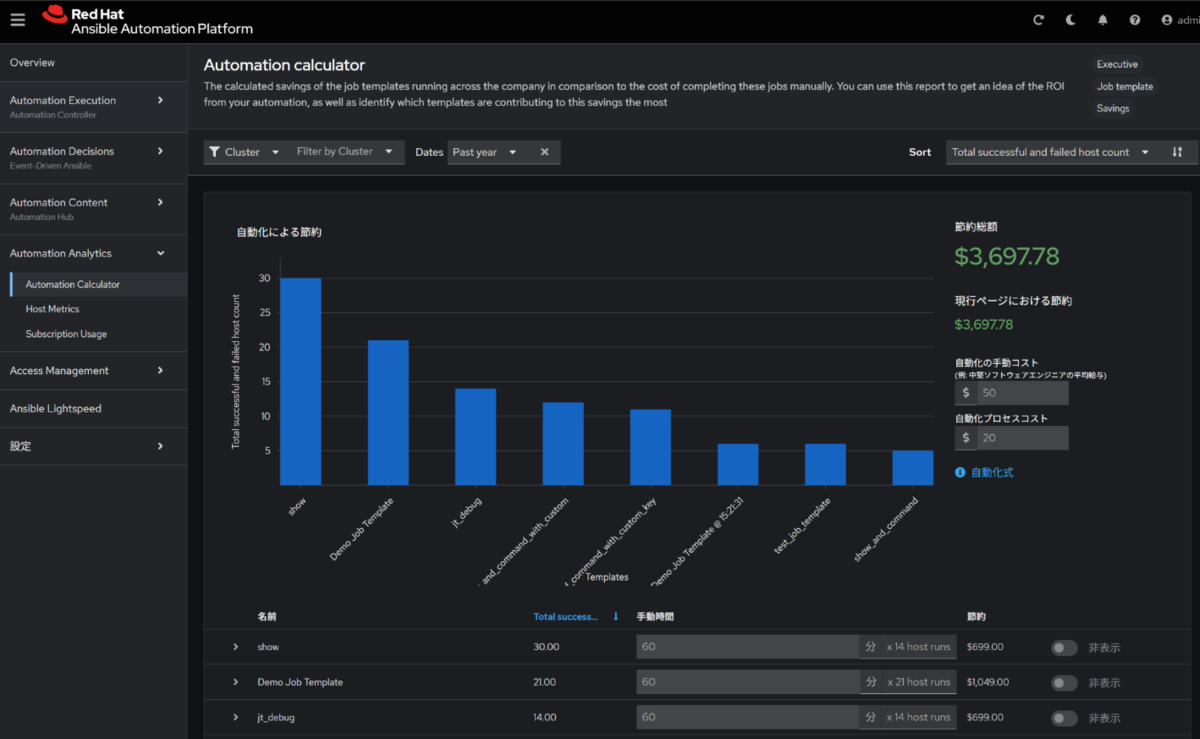Click the Total success column sort arrow
Image resolution: width=1200 pixels, height=739 pixels.
pos(616,617)
